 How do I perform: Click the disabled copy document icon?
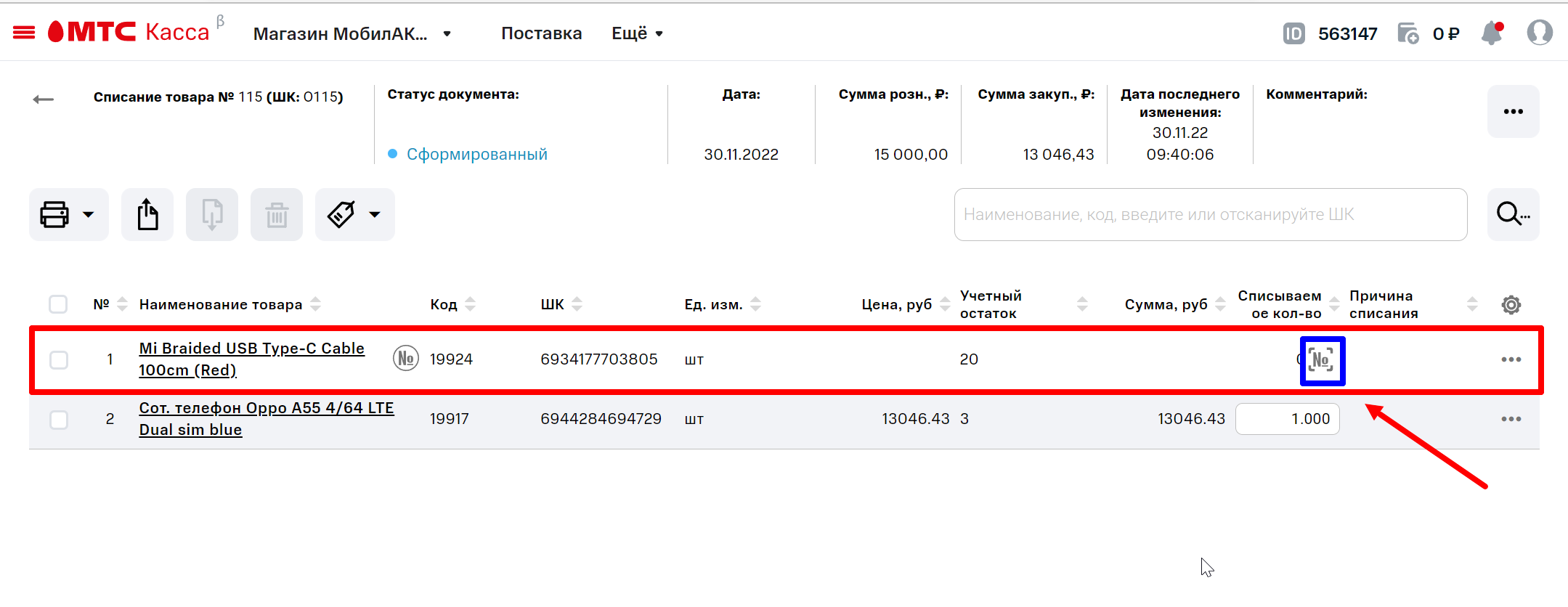click(x=212, y=214)
